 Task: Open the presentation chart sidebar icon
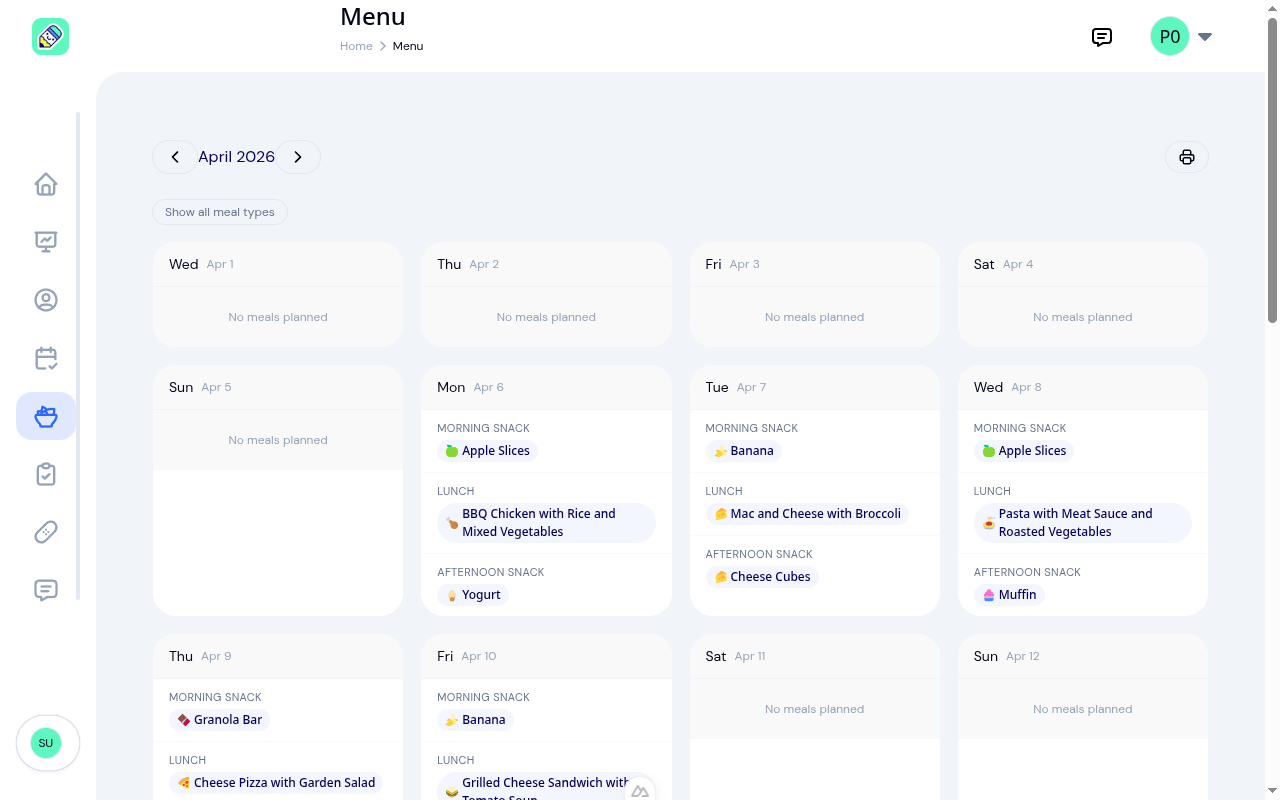46,242
